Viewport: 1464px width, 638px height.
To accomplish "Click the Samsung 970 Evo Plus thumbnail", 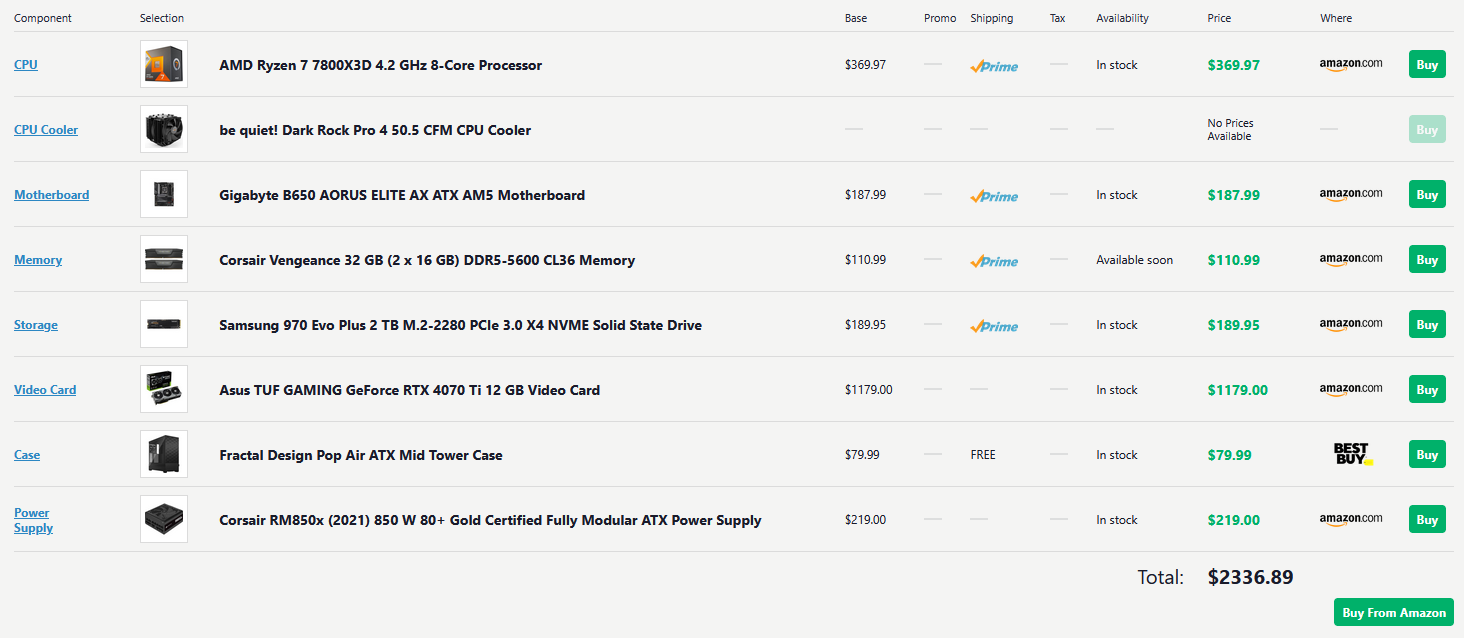I will coord(164,324).
